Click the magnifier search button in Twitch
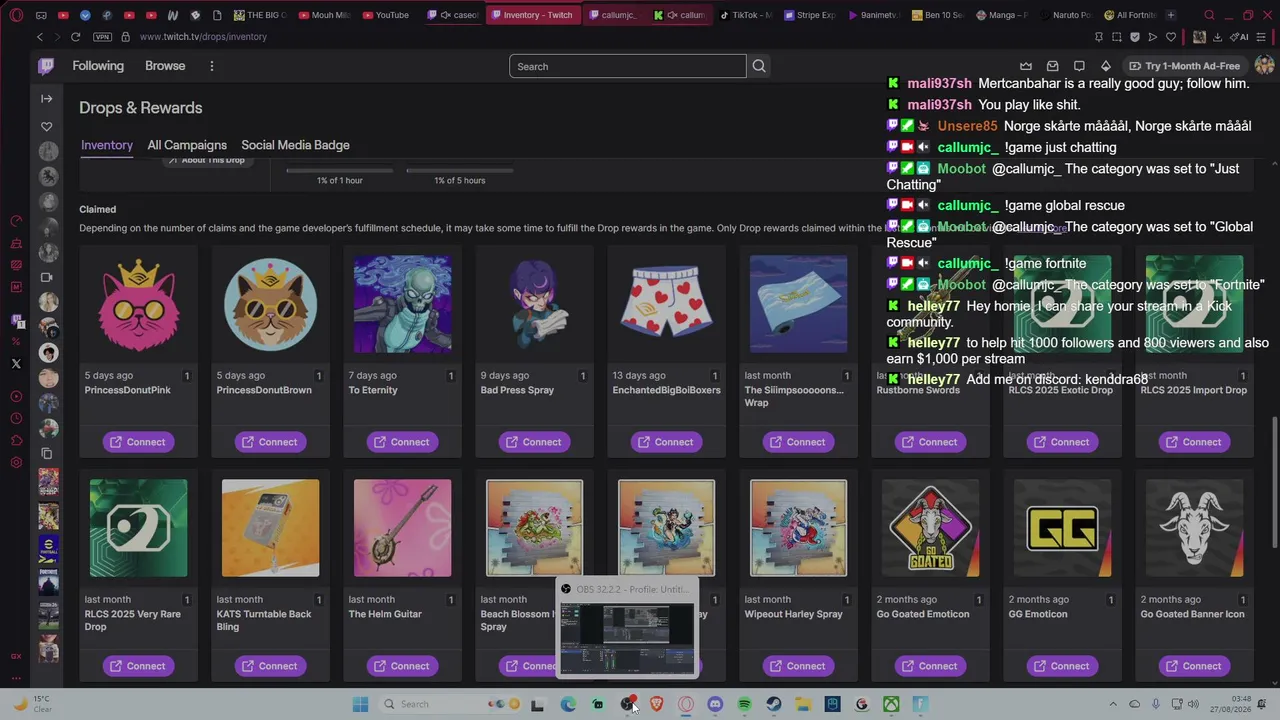1280x720 pixels. (759, 66)
